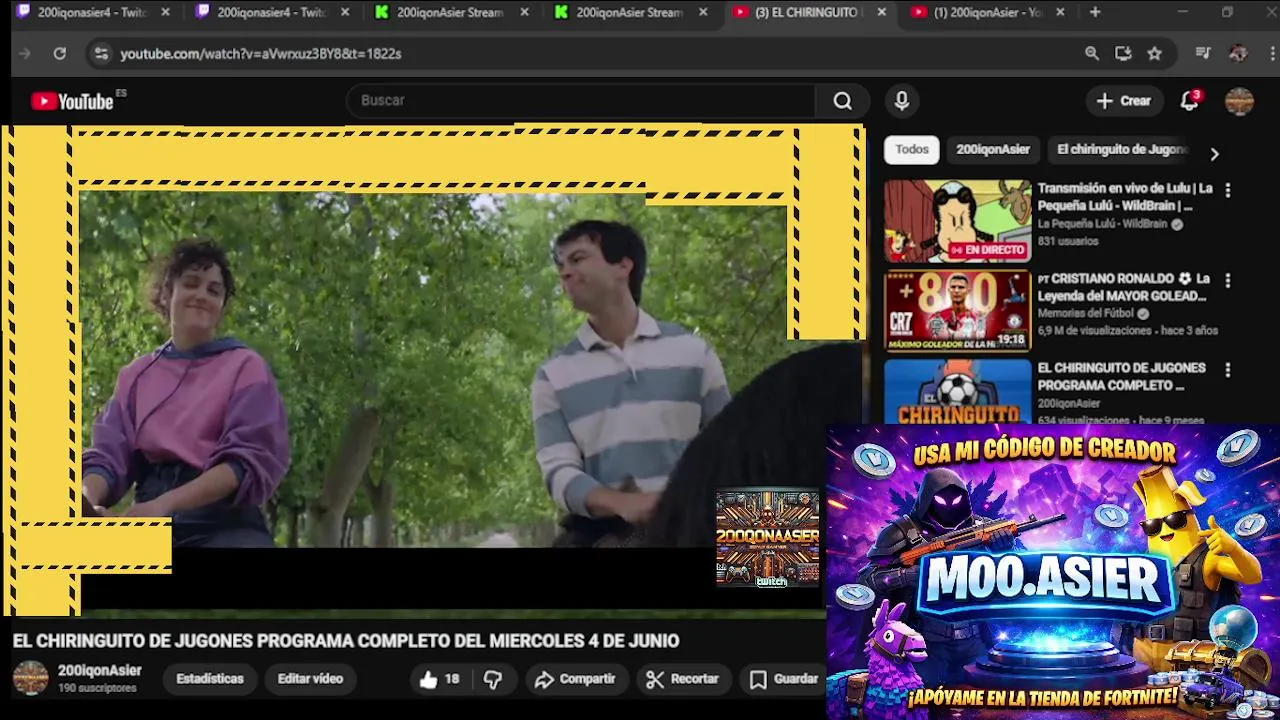Show more filter chips with right chevron

1214,154
